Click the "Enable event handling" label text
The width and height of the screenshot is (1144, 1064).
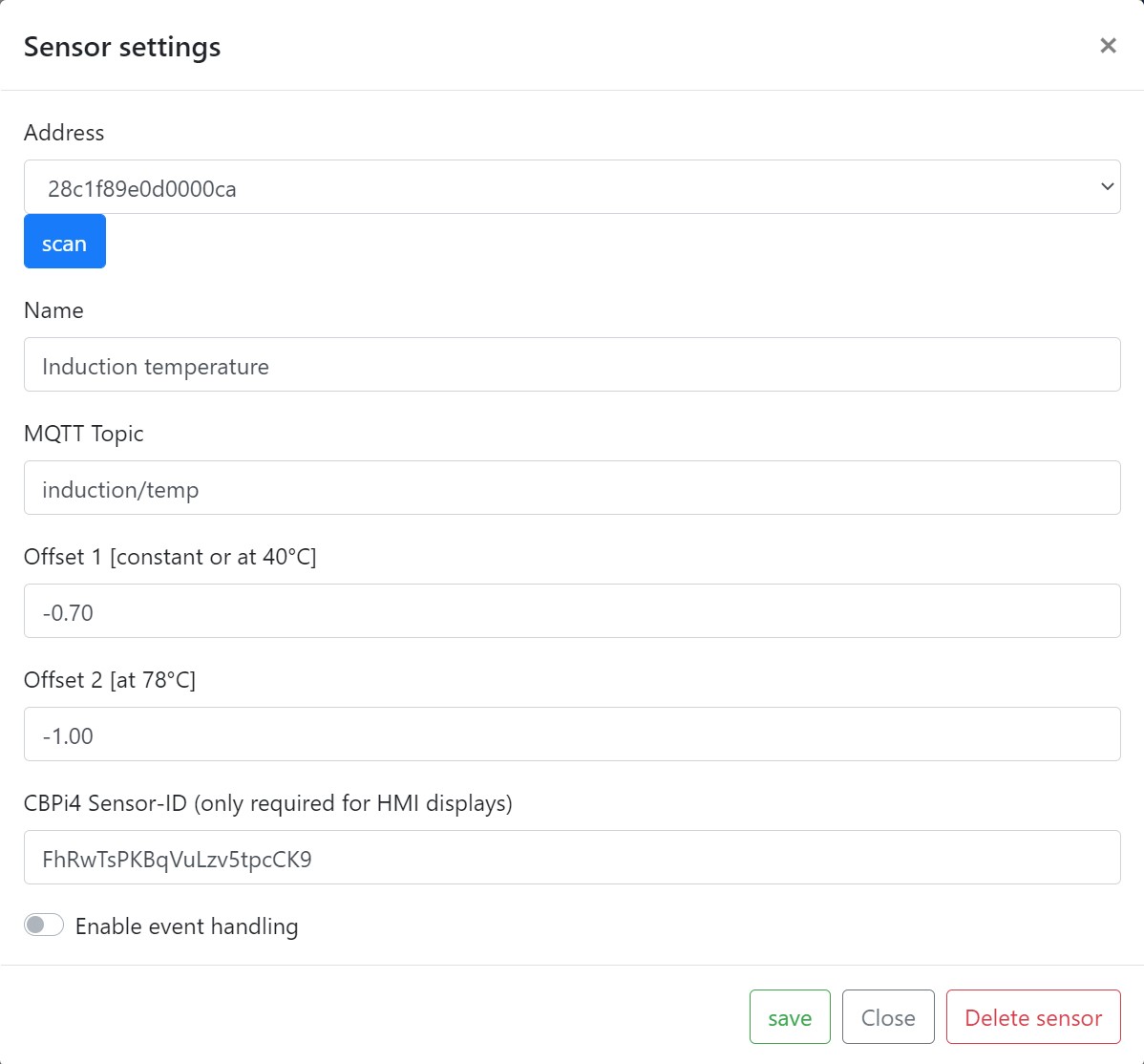[186, 926]
